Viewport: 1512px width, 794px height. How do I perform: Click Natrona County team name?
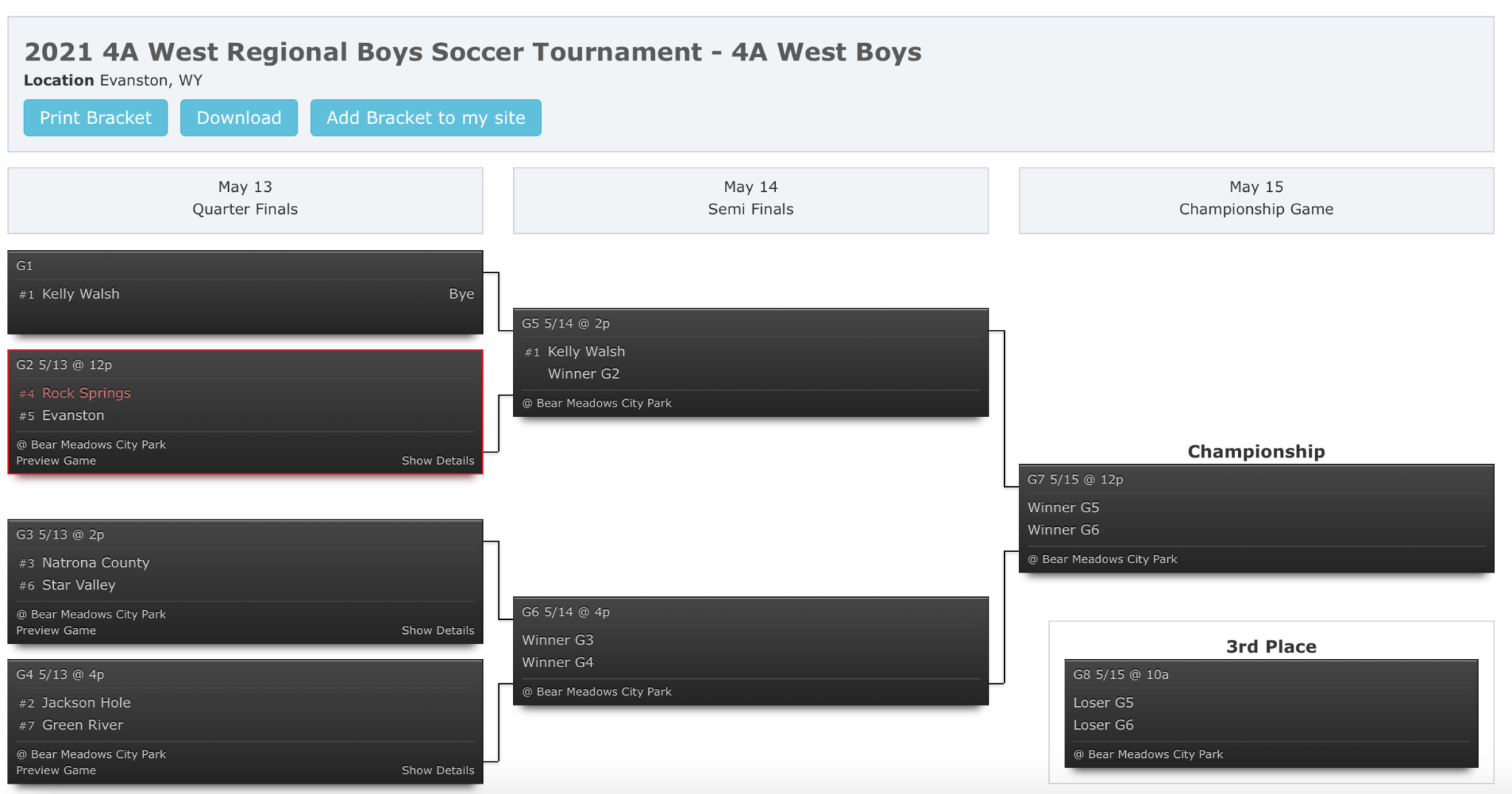(95, 563)
